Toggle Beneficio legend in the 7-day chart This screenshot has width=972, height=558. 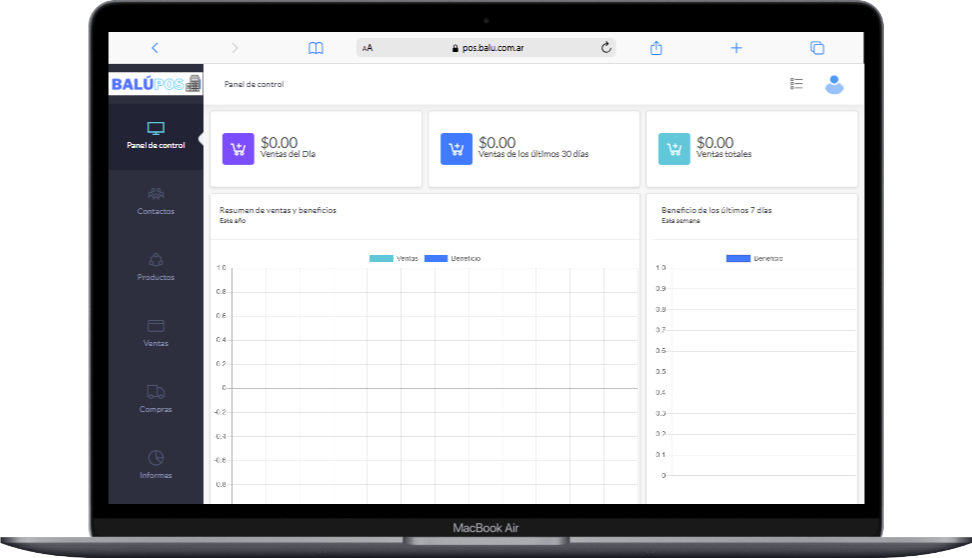coord(754,258)
